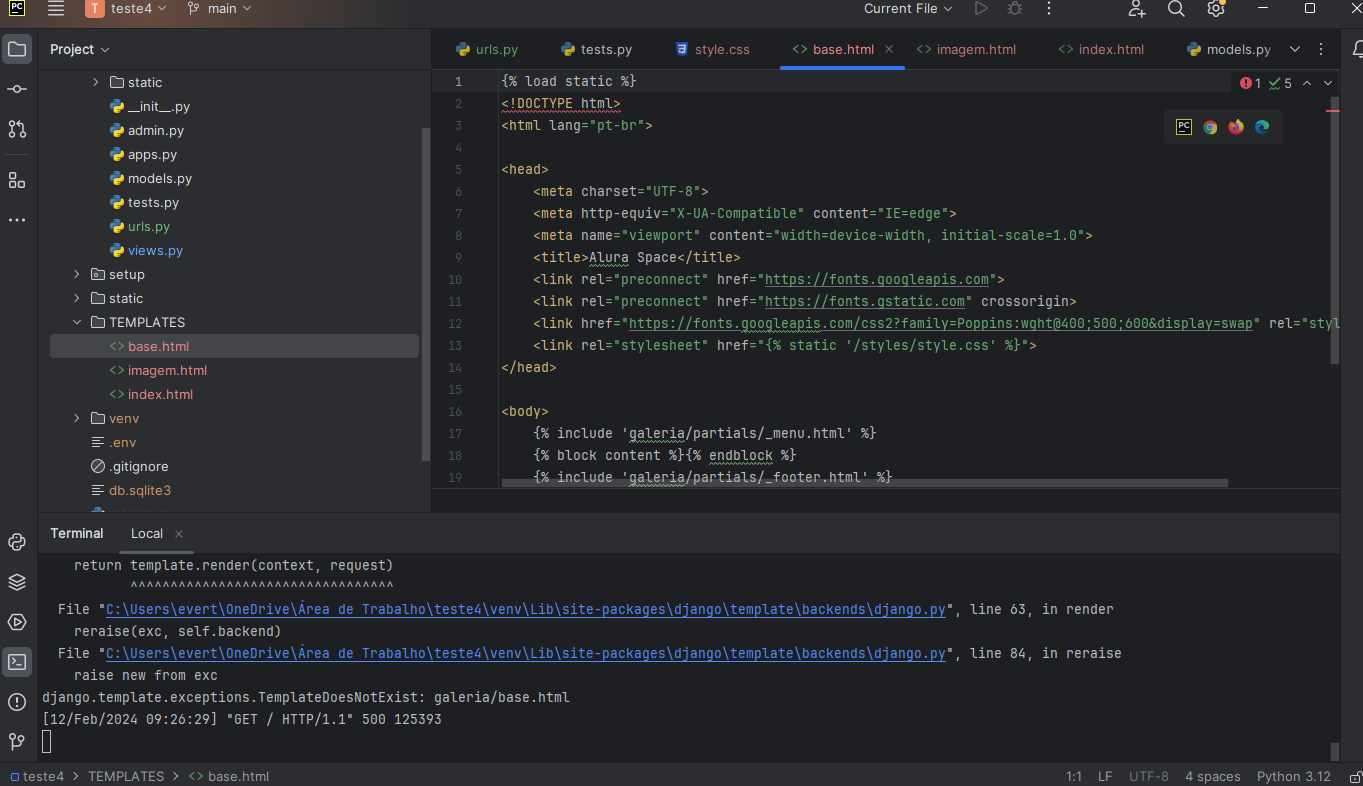Open the Structure tool window
Viewport: 1363px width, 786px height.
coord(17,180)
